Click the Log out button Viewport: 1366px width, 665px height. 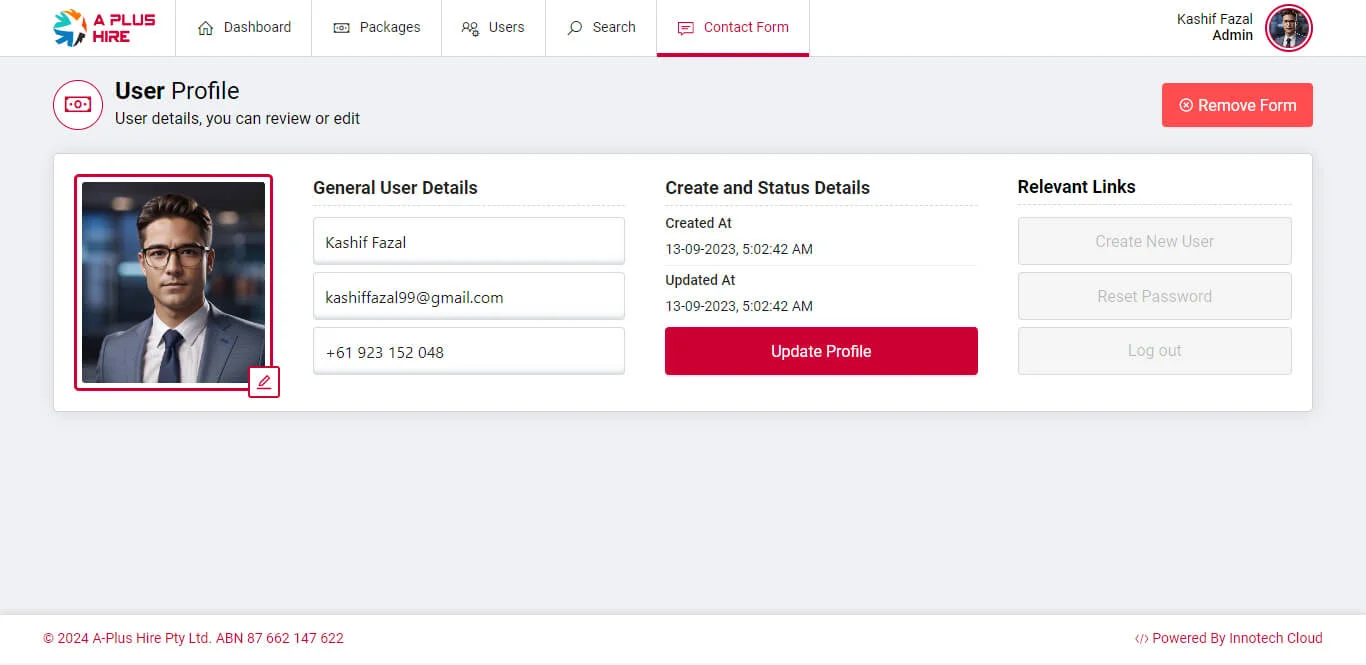(1154, 351)
